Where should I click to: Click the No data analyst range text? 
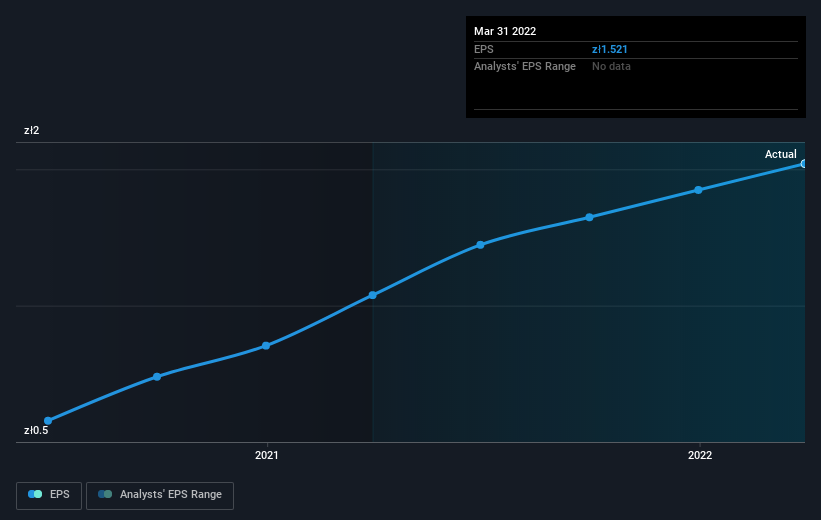(x=611, y=67)
